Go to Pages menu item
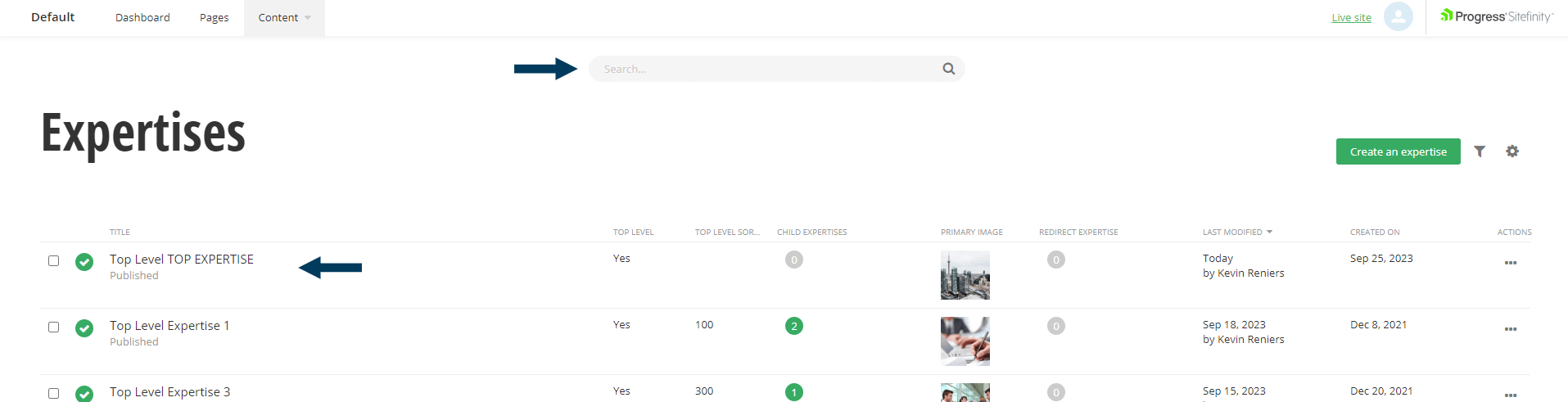The width and height of the screenshot is (1568, 402). pos(215,18)
